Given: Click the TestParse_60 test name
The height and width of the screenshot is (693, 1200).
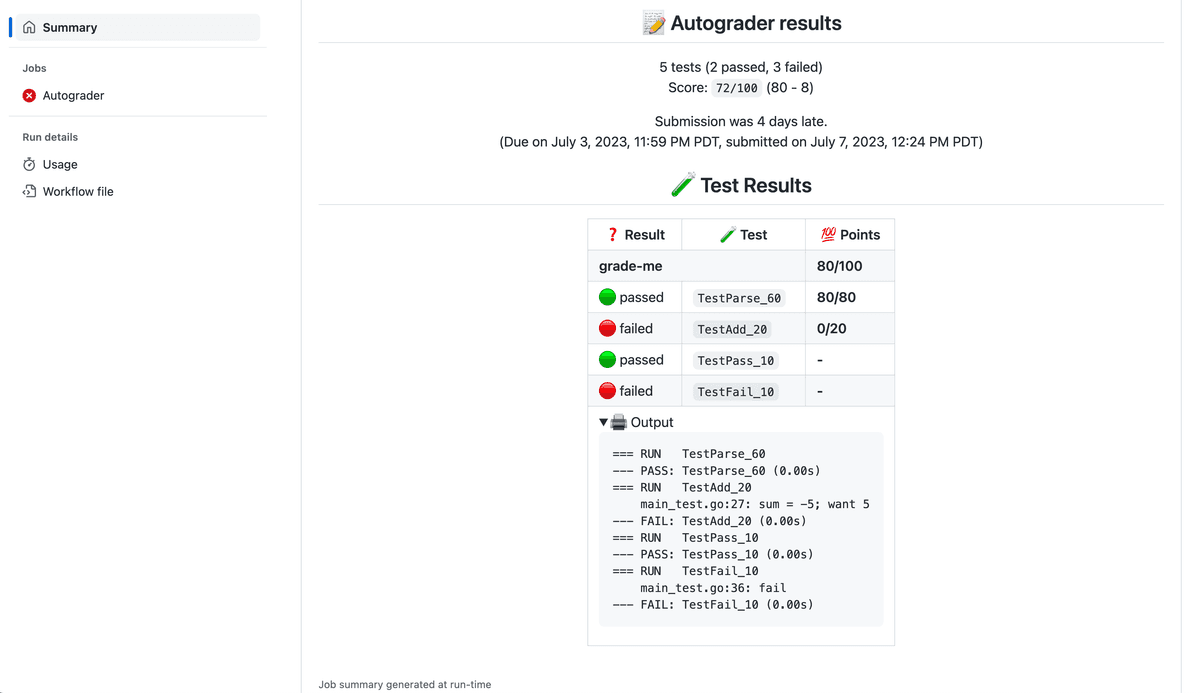Looking at the screenshot, I should (x=739, y=298).
